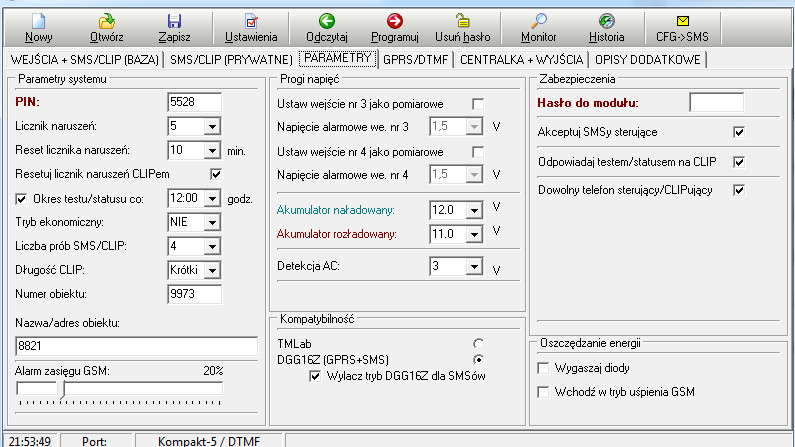Screen dimensions: 795x447
Task: Uncheck Wyłącz tryb DGG16Z dla SMSów
Action: coord(315,376)
